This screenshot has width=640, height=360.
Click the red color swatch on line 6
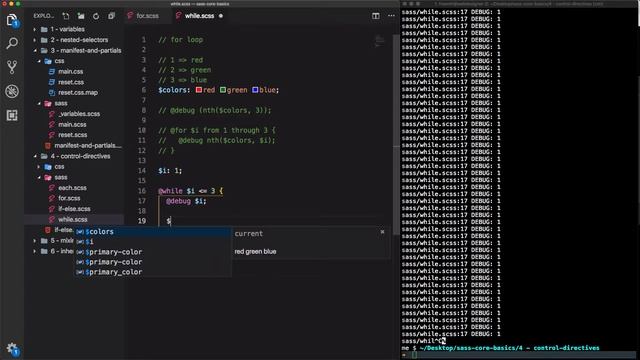(x=199, y=90)
